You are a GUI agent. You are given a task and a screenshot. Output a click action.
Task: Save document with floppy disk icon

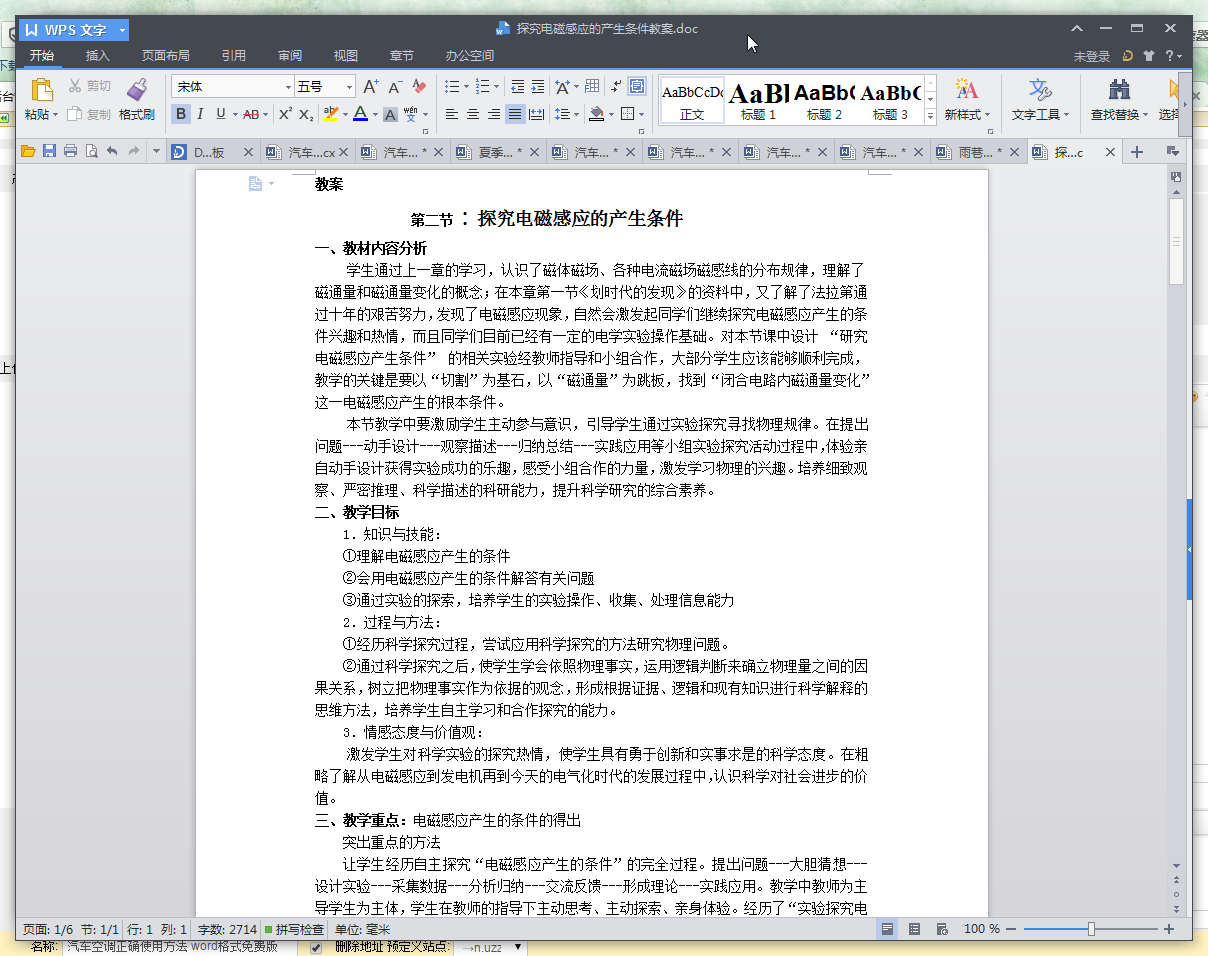49,152
